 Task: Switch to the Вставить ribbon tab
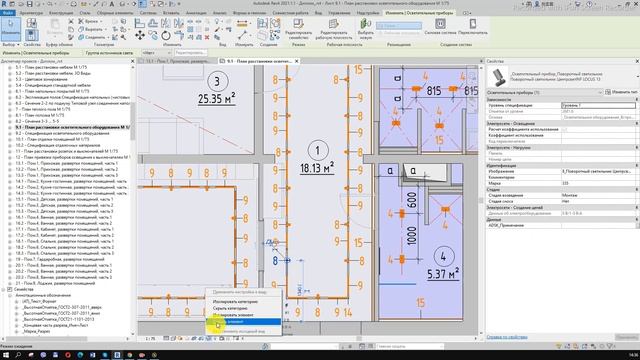(171, 13)
